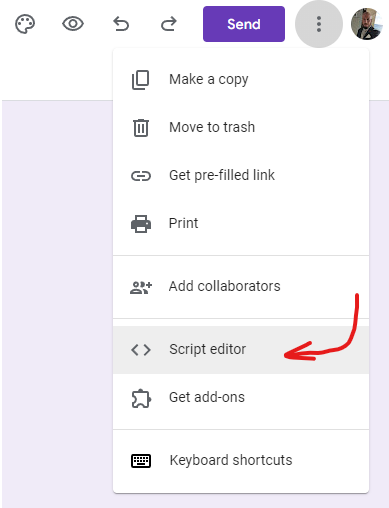Screen dimensions: 389x508
Task: Show Keyboard shortcuts
Action: (241, 460)
